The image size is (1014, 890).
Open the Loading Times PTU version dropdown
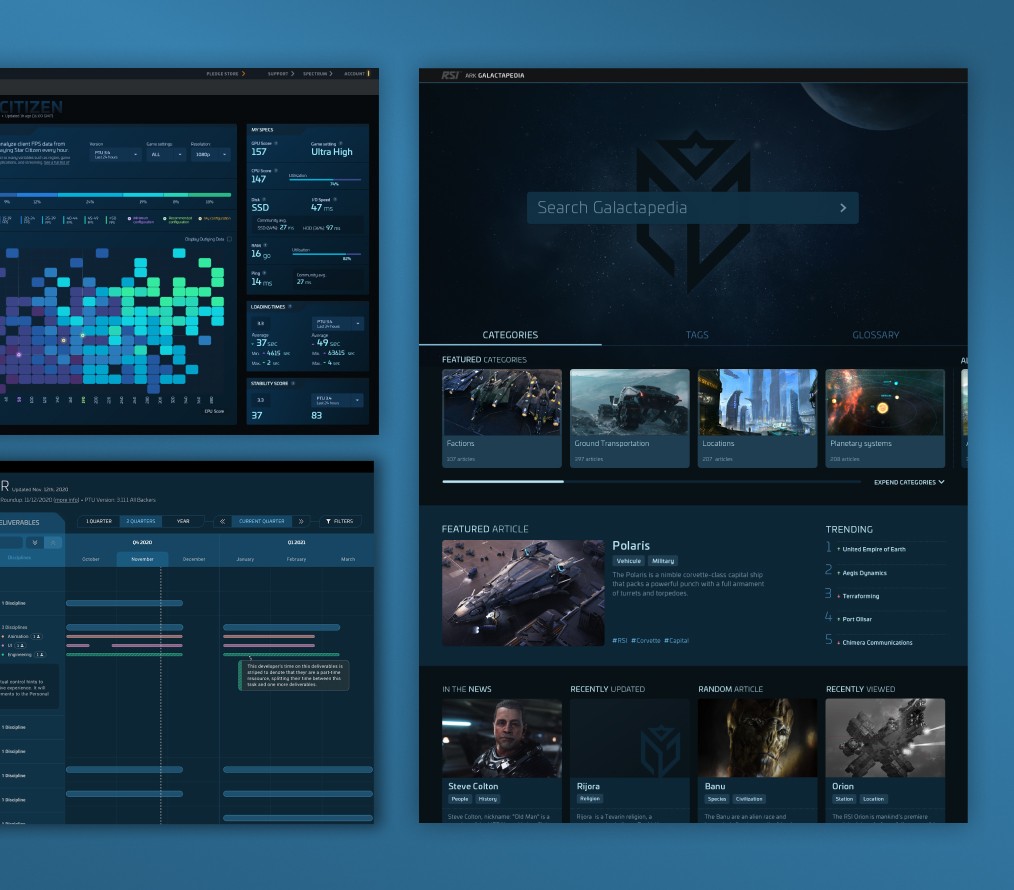(x=338, y=323)
